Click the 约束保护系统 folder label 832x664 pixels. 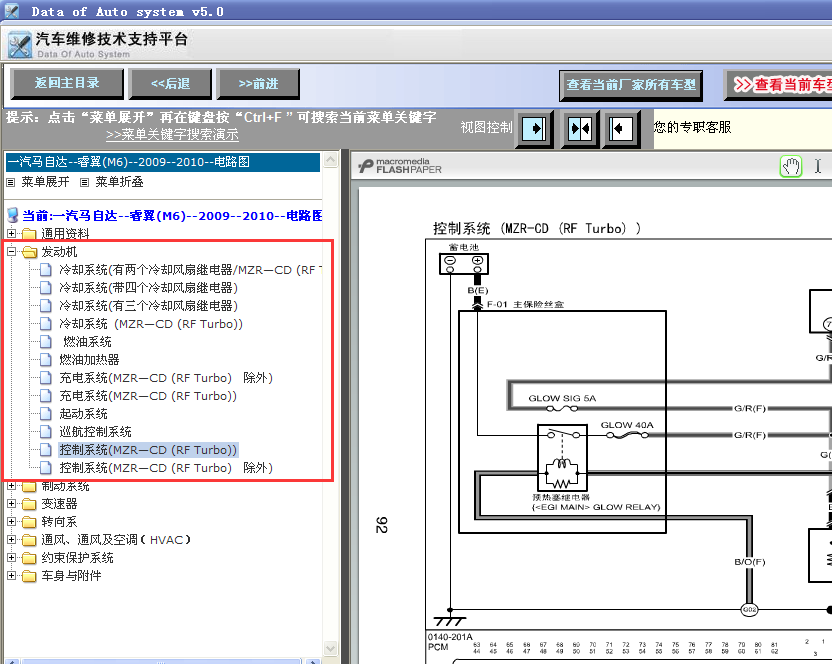point(77,558)
